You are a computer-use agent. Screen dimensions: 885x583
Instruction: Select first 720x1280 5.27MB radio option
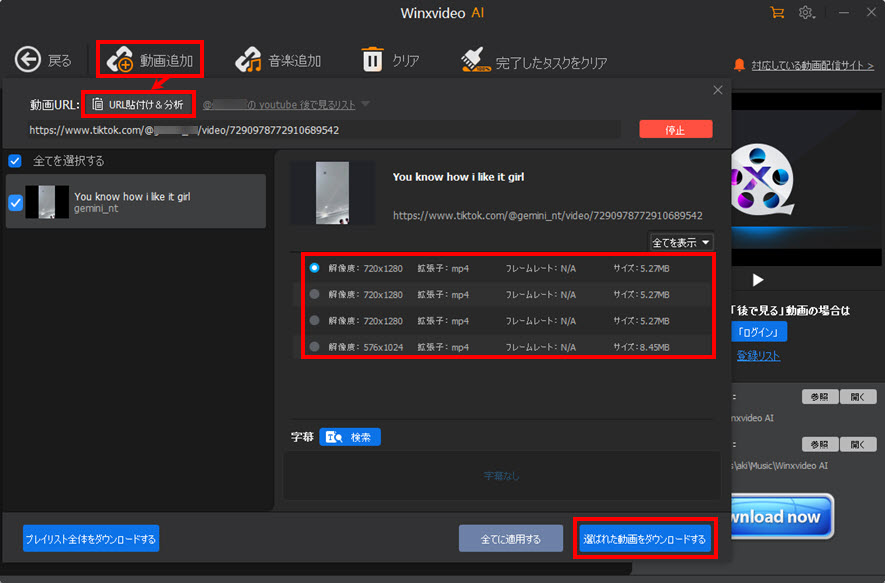314,268
